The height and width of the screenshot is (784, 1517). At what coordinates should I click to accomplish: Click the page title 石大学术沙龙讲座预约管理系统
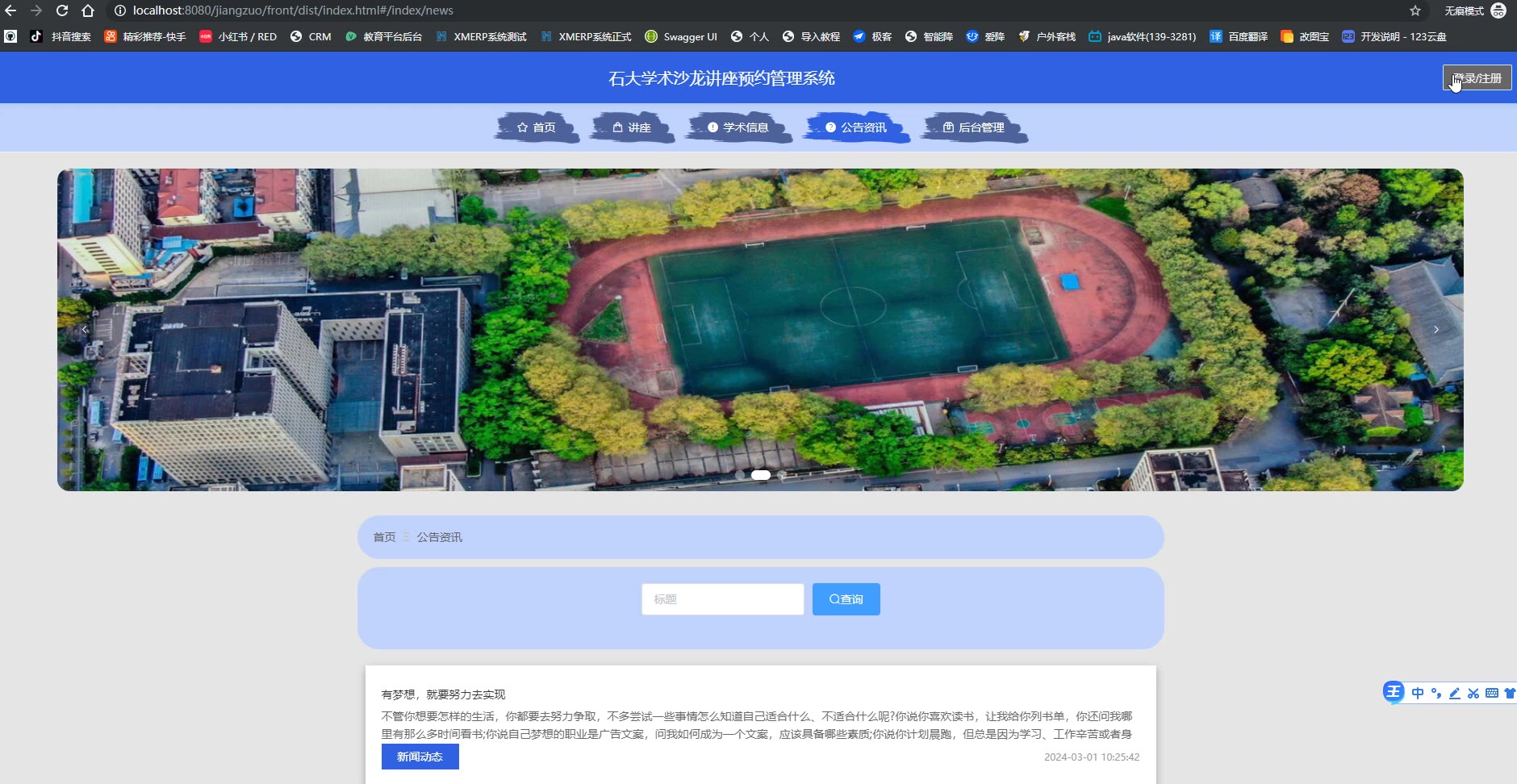[721, 78]
